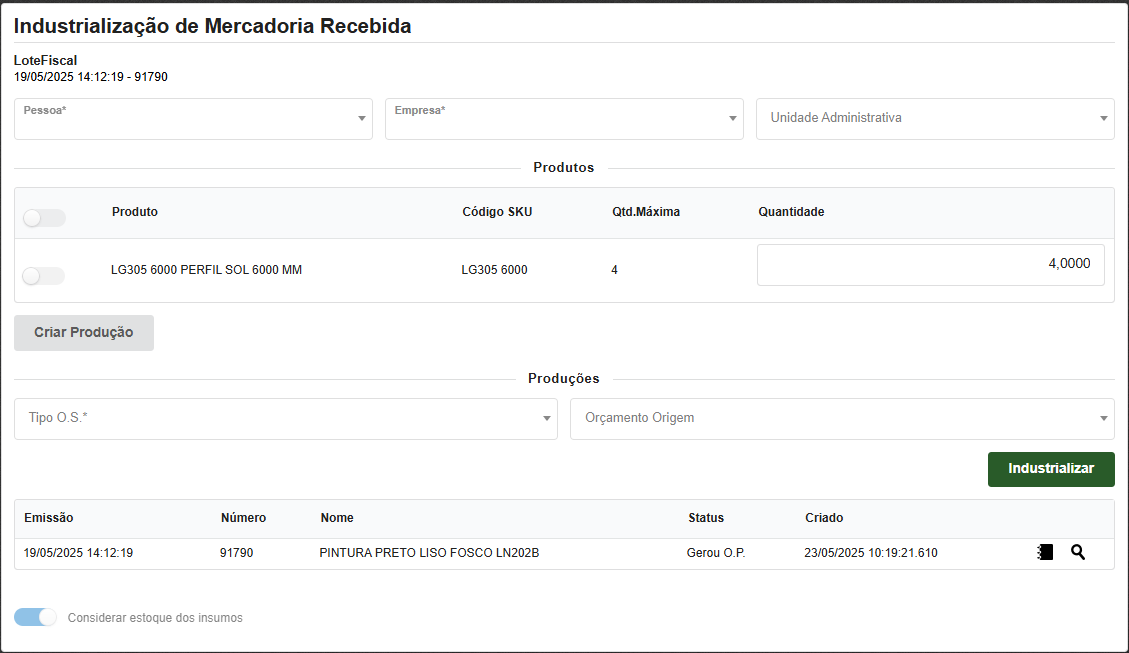
Task: Click the notebook icon in production row 91790
Action: 1045,552
